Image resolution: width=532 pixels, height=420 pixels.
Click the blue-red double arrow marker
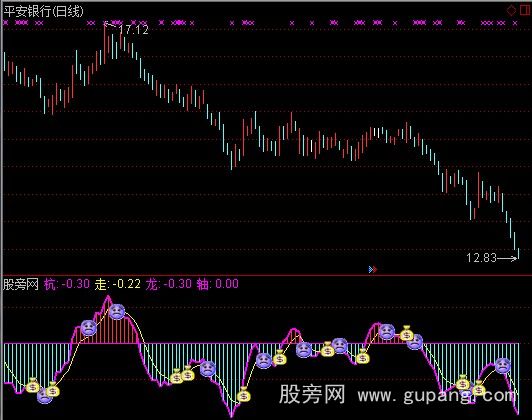(x=373, y=269)
